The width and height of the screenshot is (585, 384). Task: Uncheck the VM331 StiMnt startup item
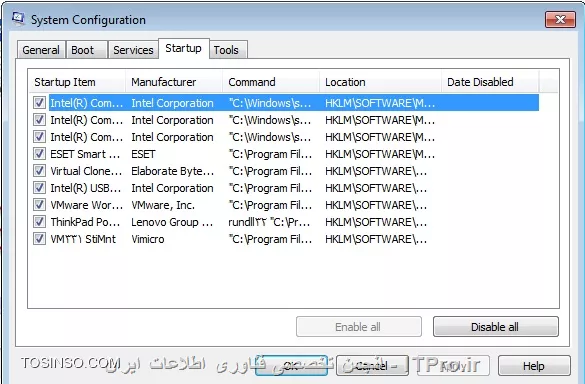[x=39, y=238]
